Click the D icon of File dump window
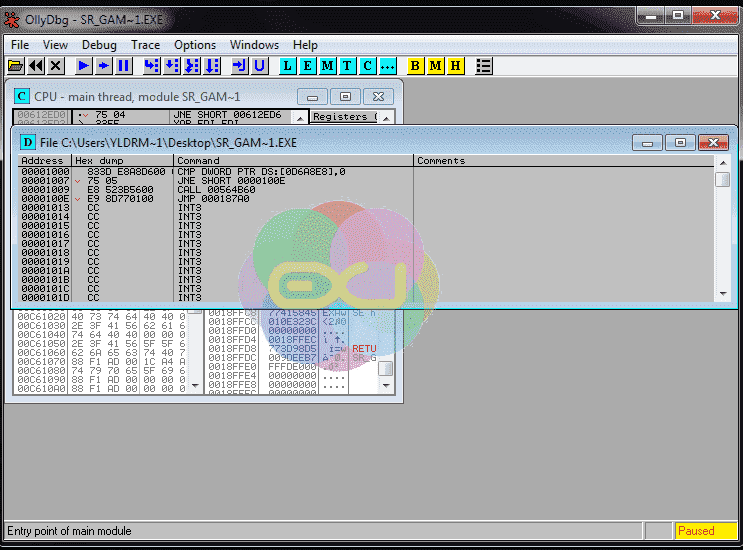743x550 pixels. 28,142
